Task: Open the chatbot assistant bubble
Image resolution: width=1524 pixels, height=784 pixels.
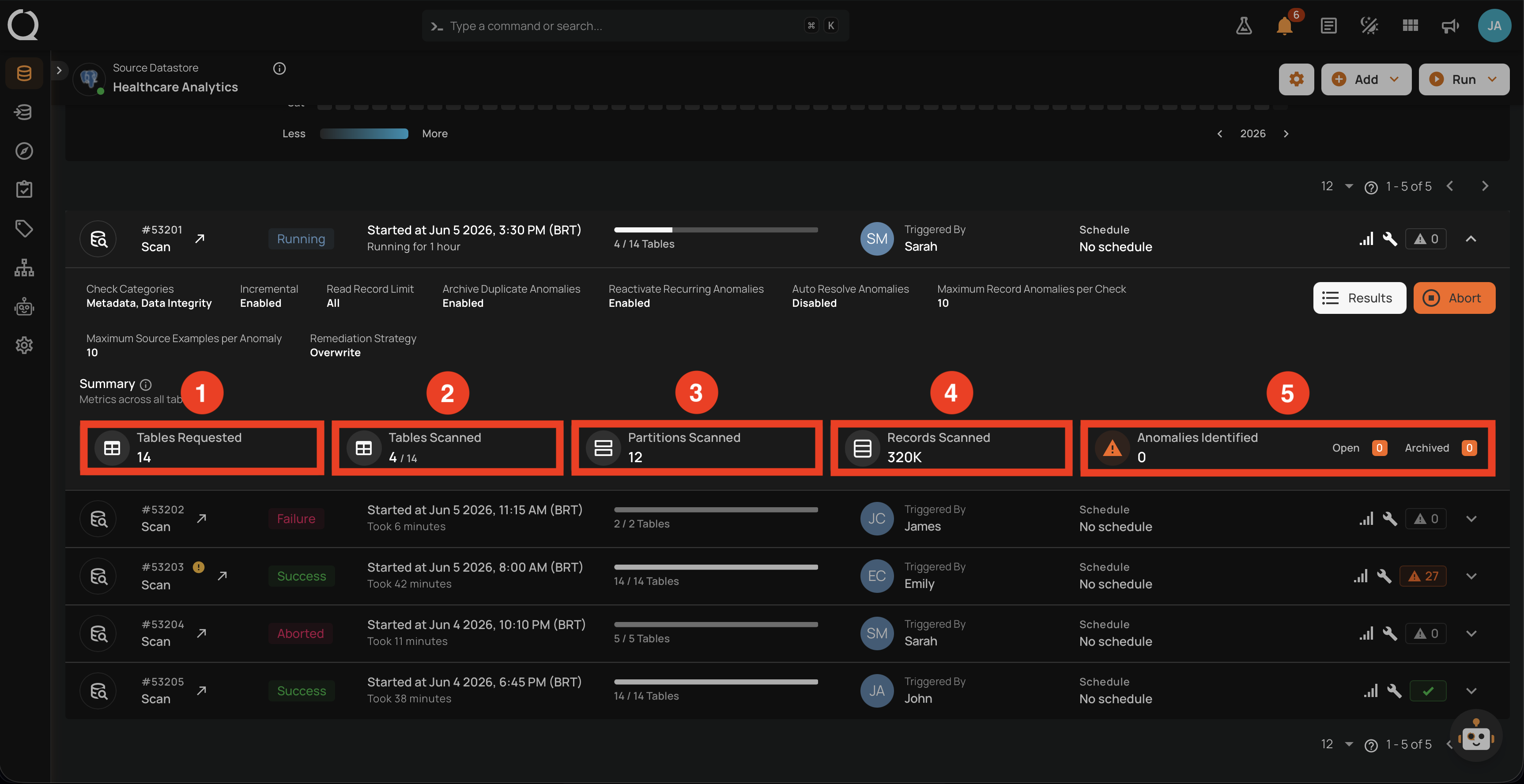Action: [x=1476, y=737]
